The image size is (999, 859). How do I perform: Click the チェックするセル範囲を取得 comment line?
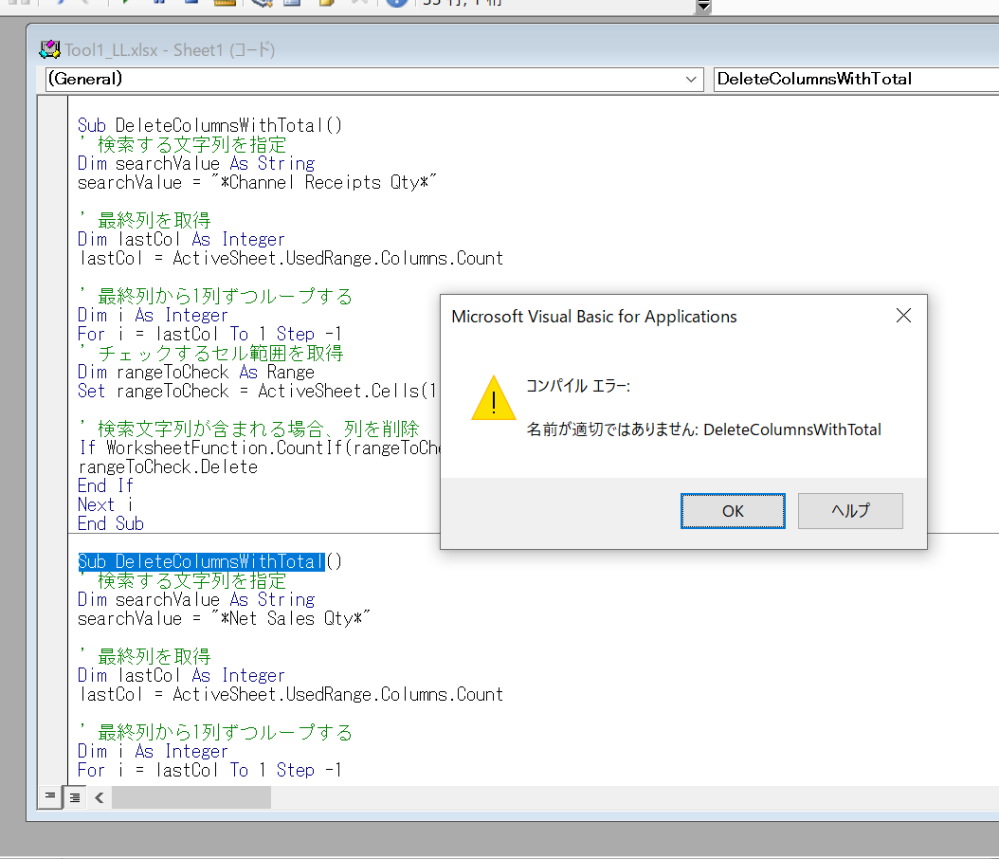click(212, 352)
